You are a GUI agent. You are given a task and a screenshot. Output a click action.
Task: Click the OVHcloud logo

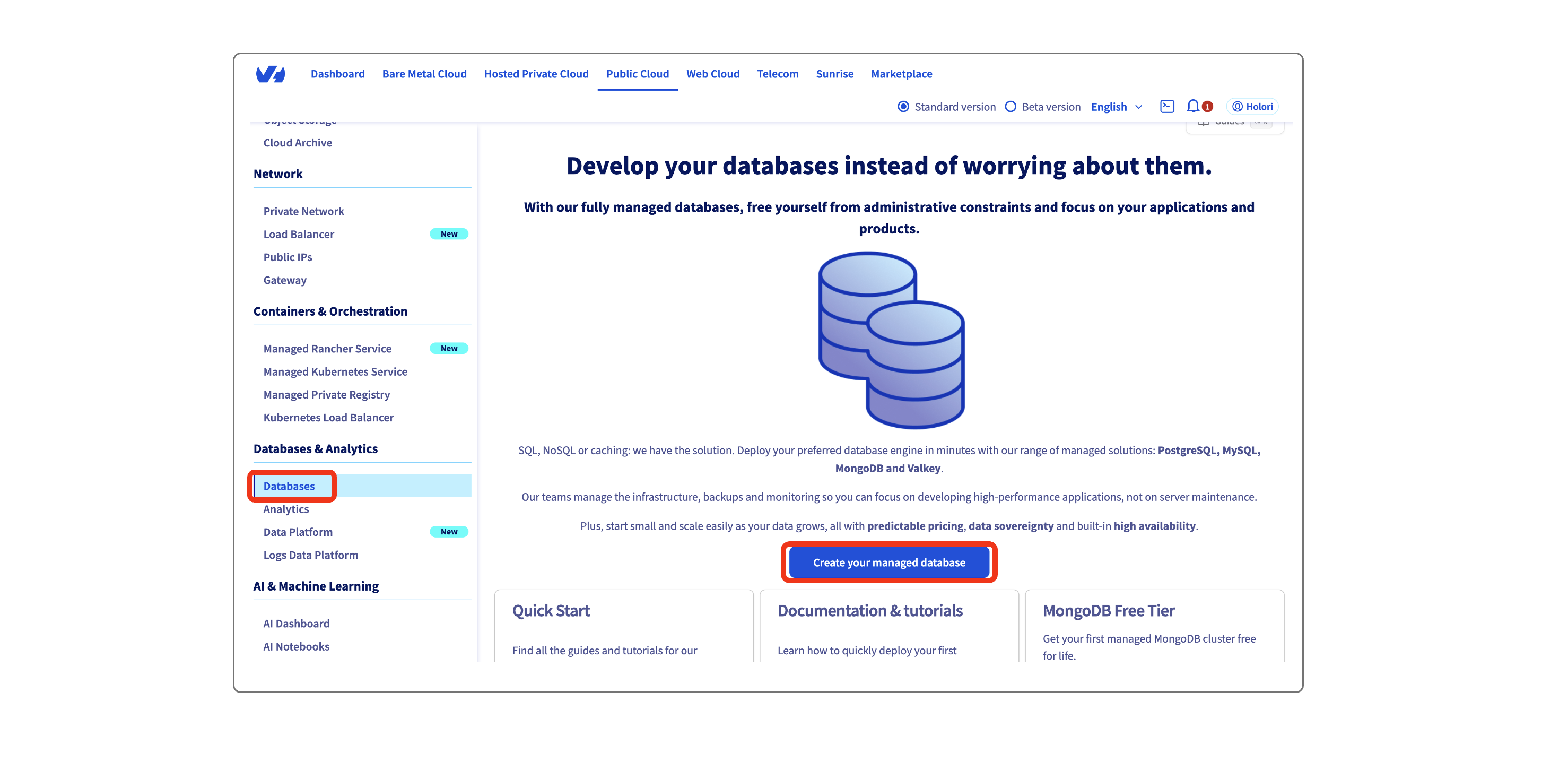[x=271, y=74]
